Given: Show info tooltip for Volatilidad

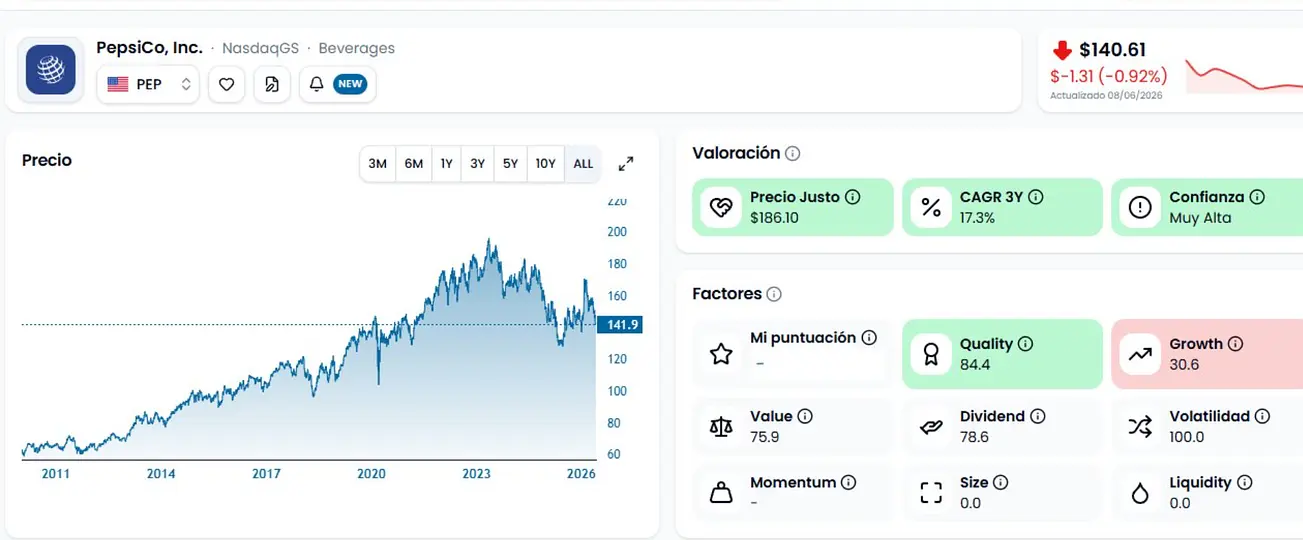Looking at the screenshot, I should (x=1263, y=416).
